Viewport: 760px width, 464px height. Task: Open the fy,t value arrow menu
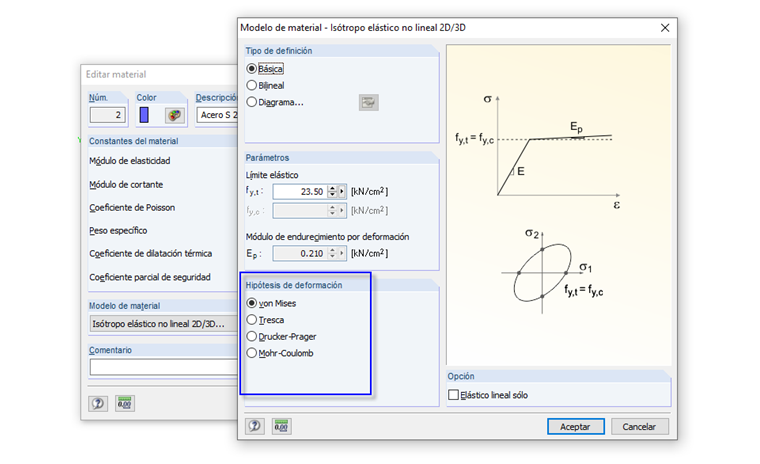pos(342,192)
